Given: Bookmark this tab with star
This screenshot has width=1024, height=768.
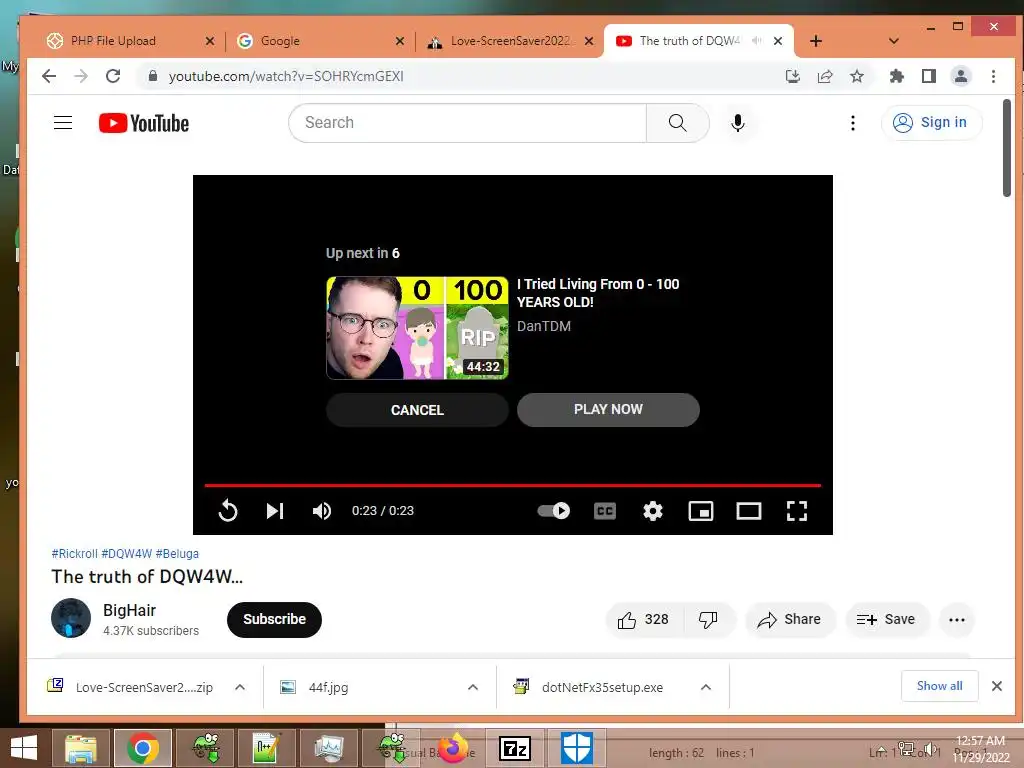Looking at the screenshot, I should [x=857, y=76].
